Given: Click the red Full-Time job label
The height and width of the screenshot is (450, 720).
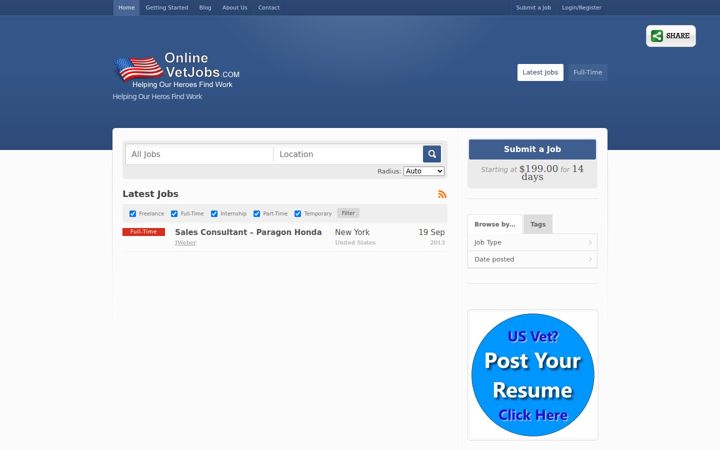Looking at the screenshot, I should (143, 232).
